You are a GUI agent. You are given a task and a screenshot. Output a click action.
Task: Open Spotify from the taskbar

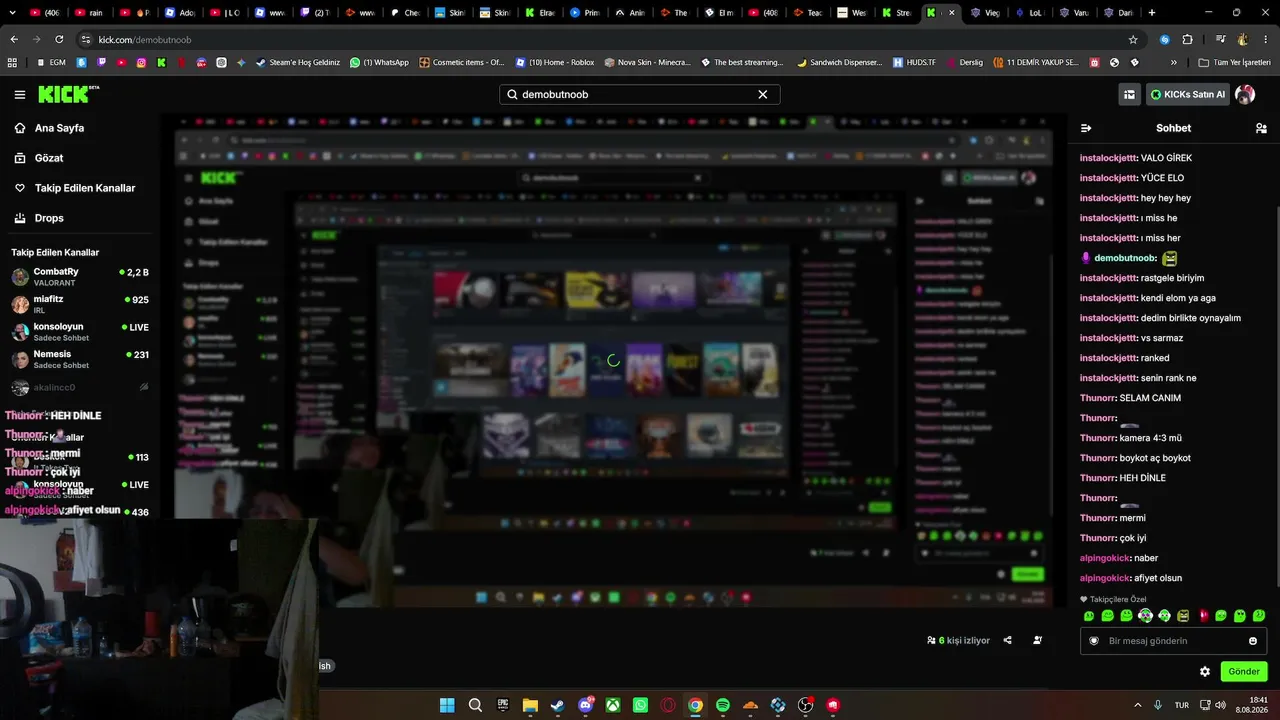click(723, 705)
